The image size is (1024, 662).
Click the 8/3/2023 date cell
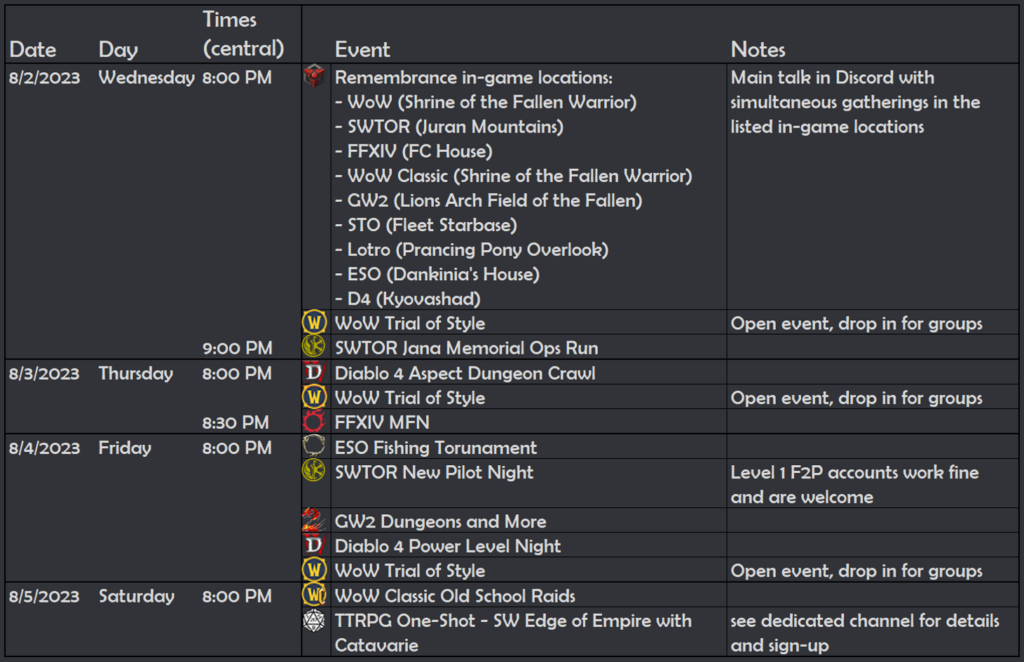44,373
